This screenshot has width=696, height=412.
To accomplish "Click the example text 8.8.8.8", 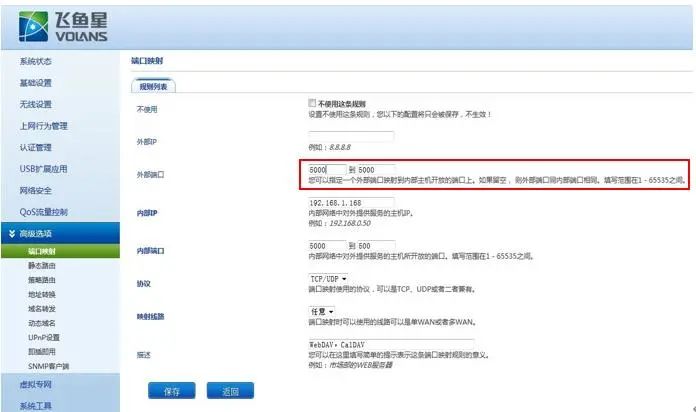I will 340,147.
